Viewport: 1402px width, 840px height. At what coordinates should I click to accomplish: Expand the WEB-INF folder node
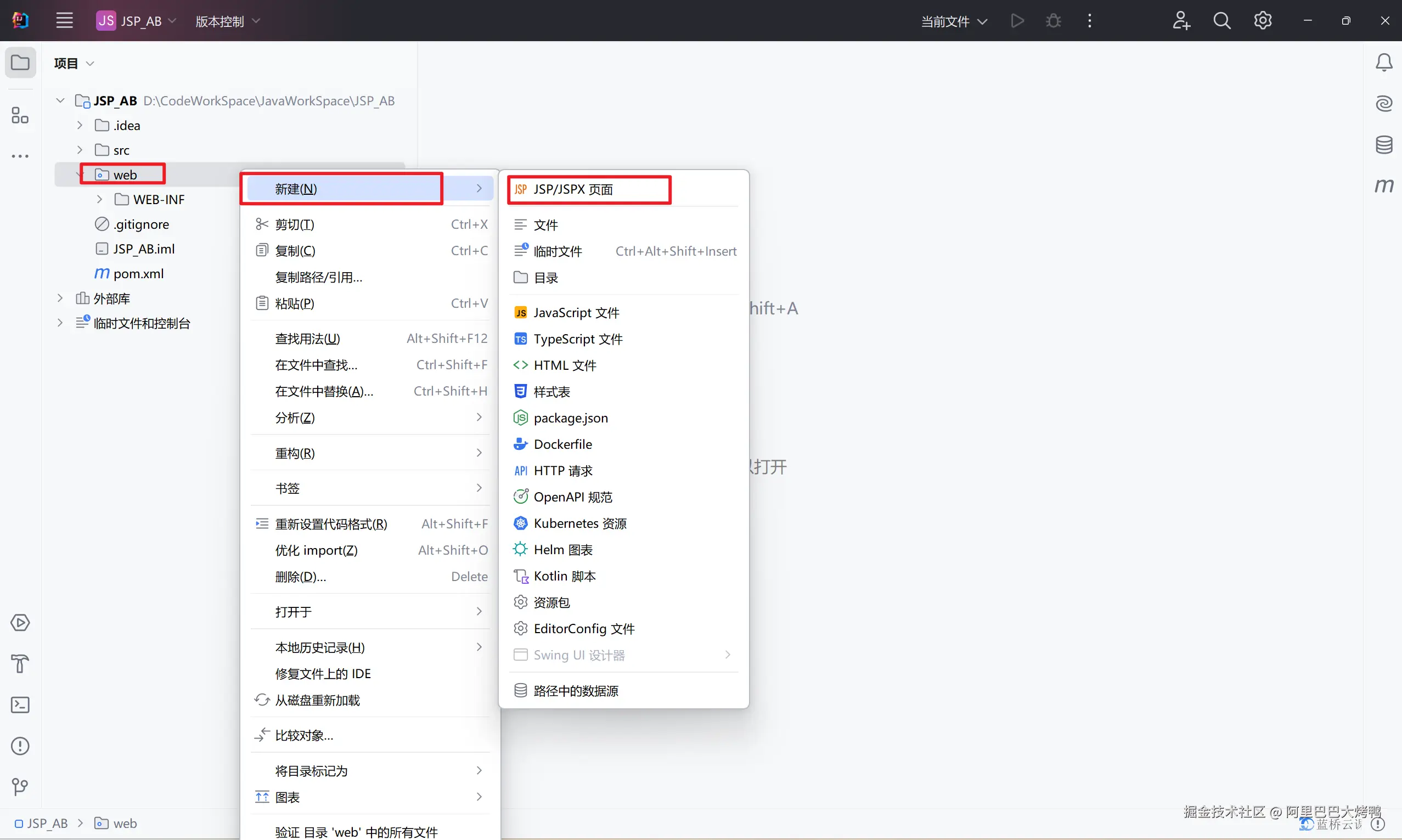pos(100,199)
